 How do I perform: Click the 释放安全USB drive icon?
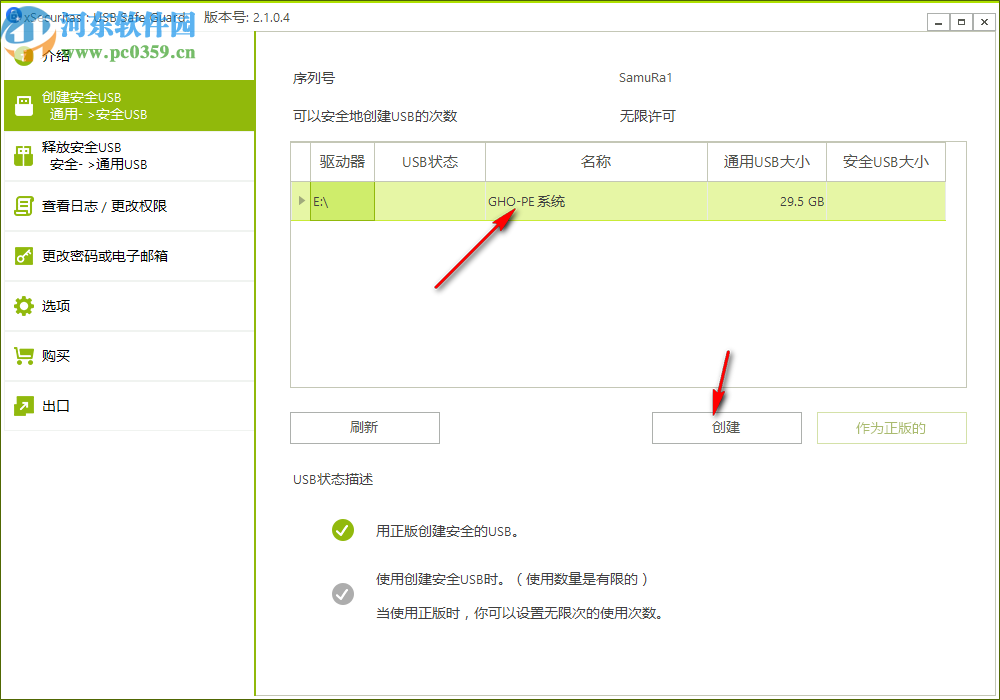click(x=21, y=155)
